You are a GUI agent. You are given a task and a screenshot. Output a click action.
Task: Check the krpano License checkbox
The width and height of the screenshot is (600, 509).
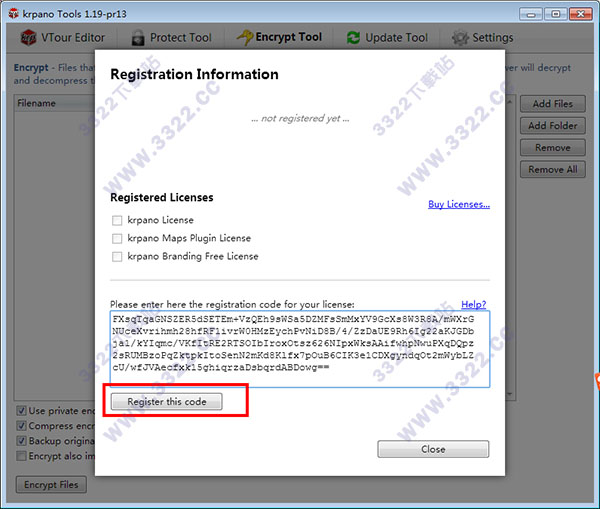[x=117, y=220]
